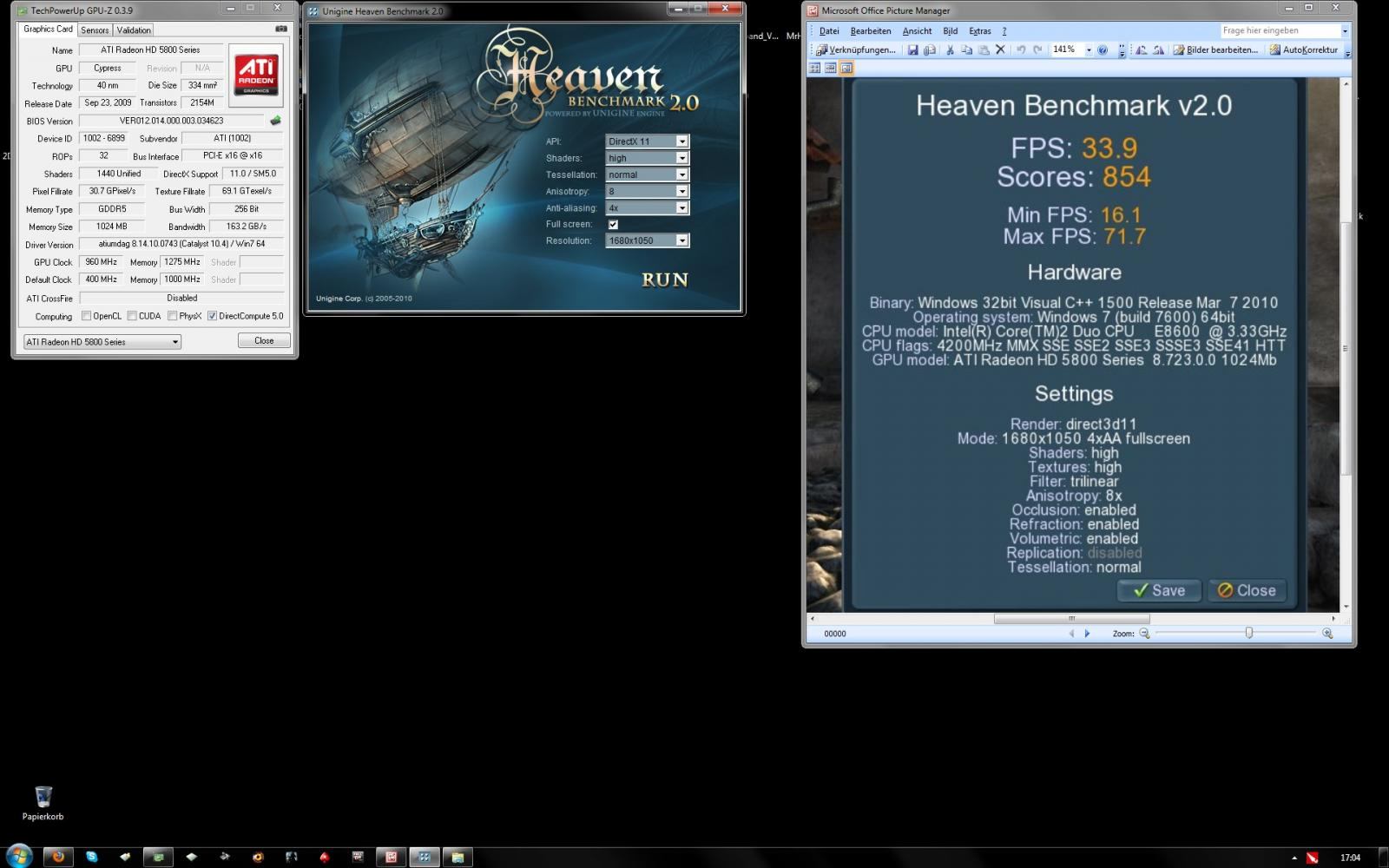Go to previous picture arrow

coord(1071,634)
